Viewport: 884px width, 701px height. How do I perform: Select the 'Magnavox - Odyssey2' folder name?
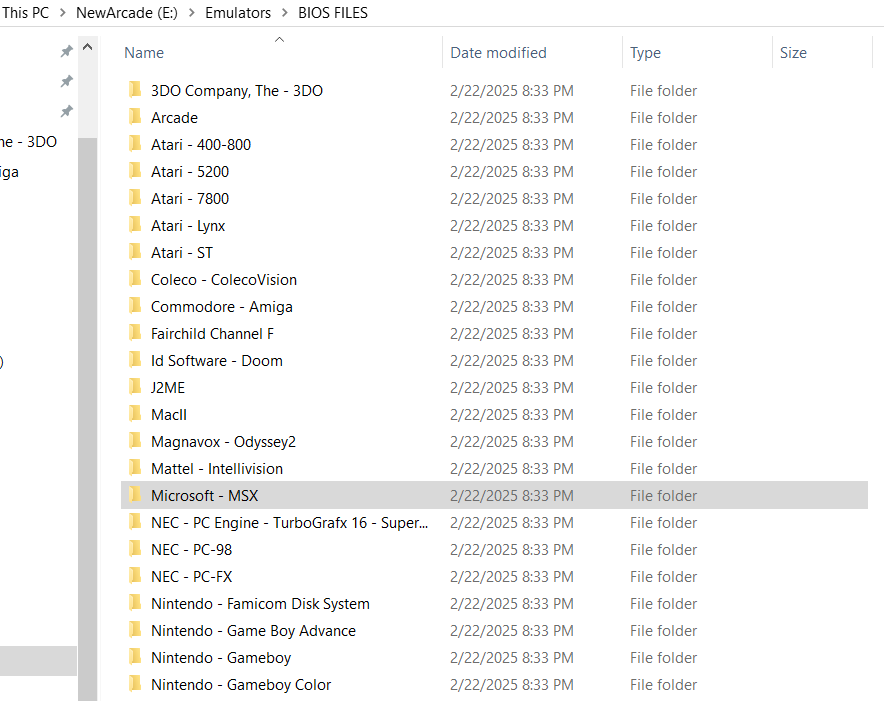pos(223,442)
